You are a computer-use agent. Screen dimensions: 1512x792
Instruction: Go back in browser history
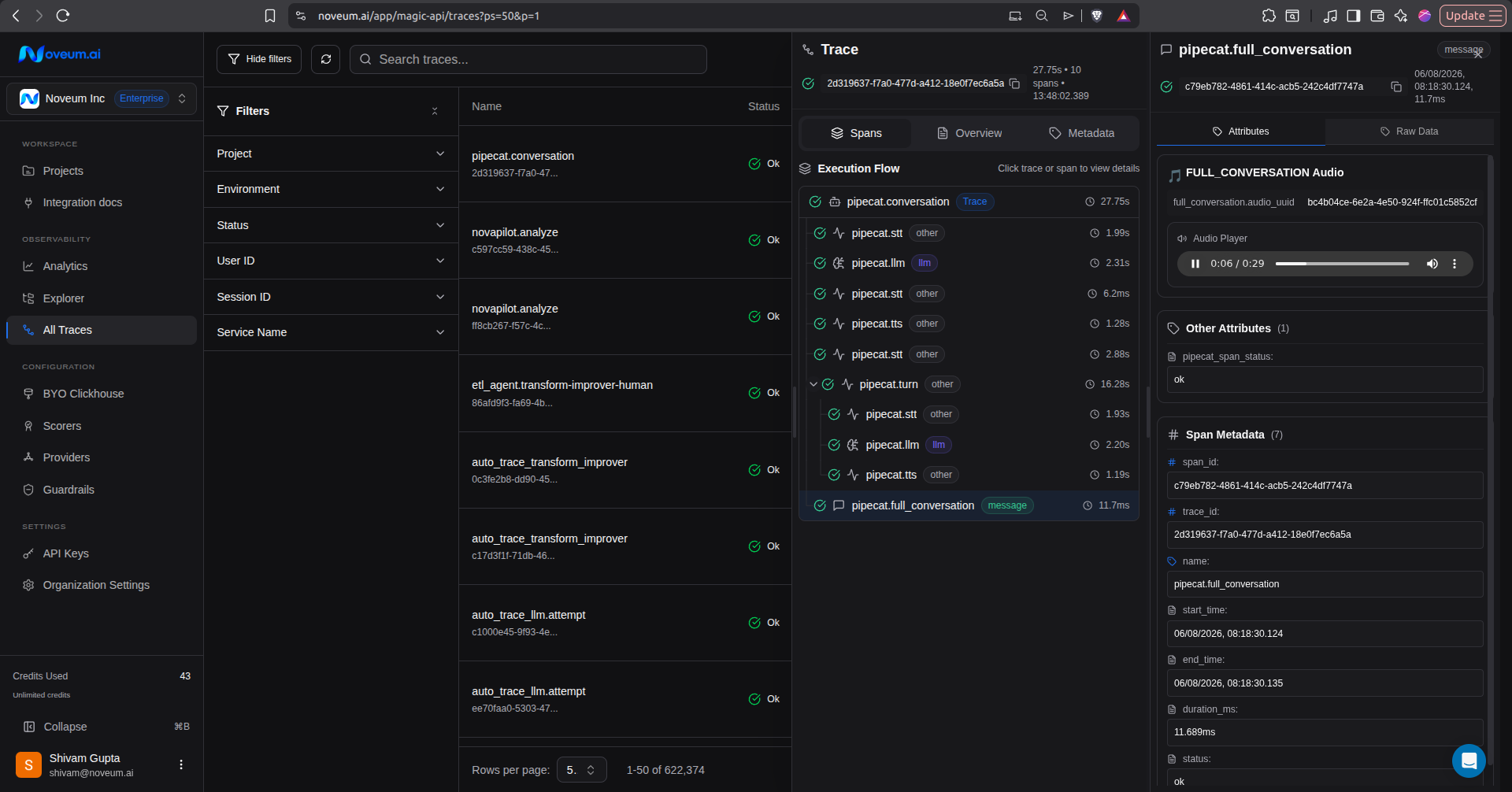(16, 15)
